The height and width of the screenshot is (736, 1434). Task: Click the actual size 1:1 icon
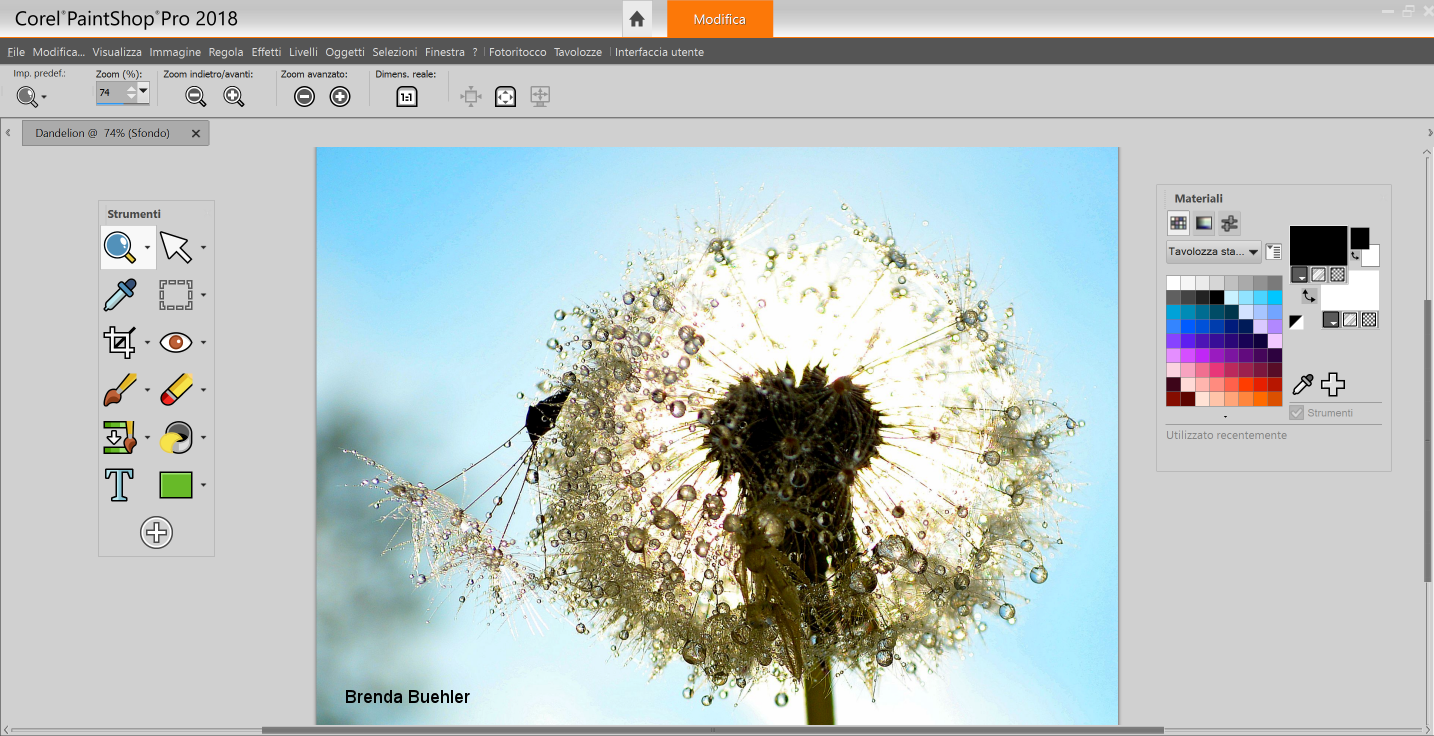406,97
